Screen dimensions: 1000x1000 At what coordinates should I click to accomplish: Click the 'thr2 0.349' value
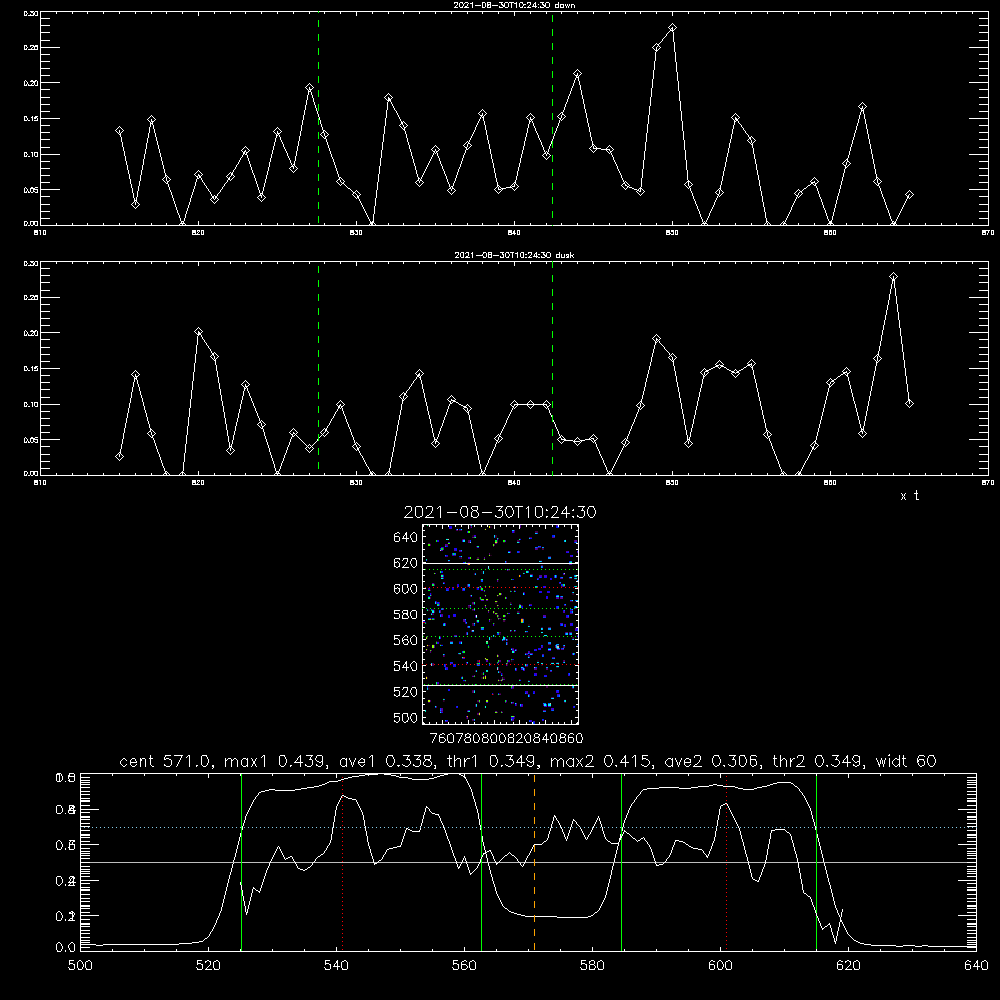(x=818, y=761)
